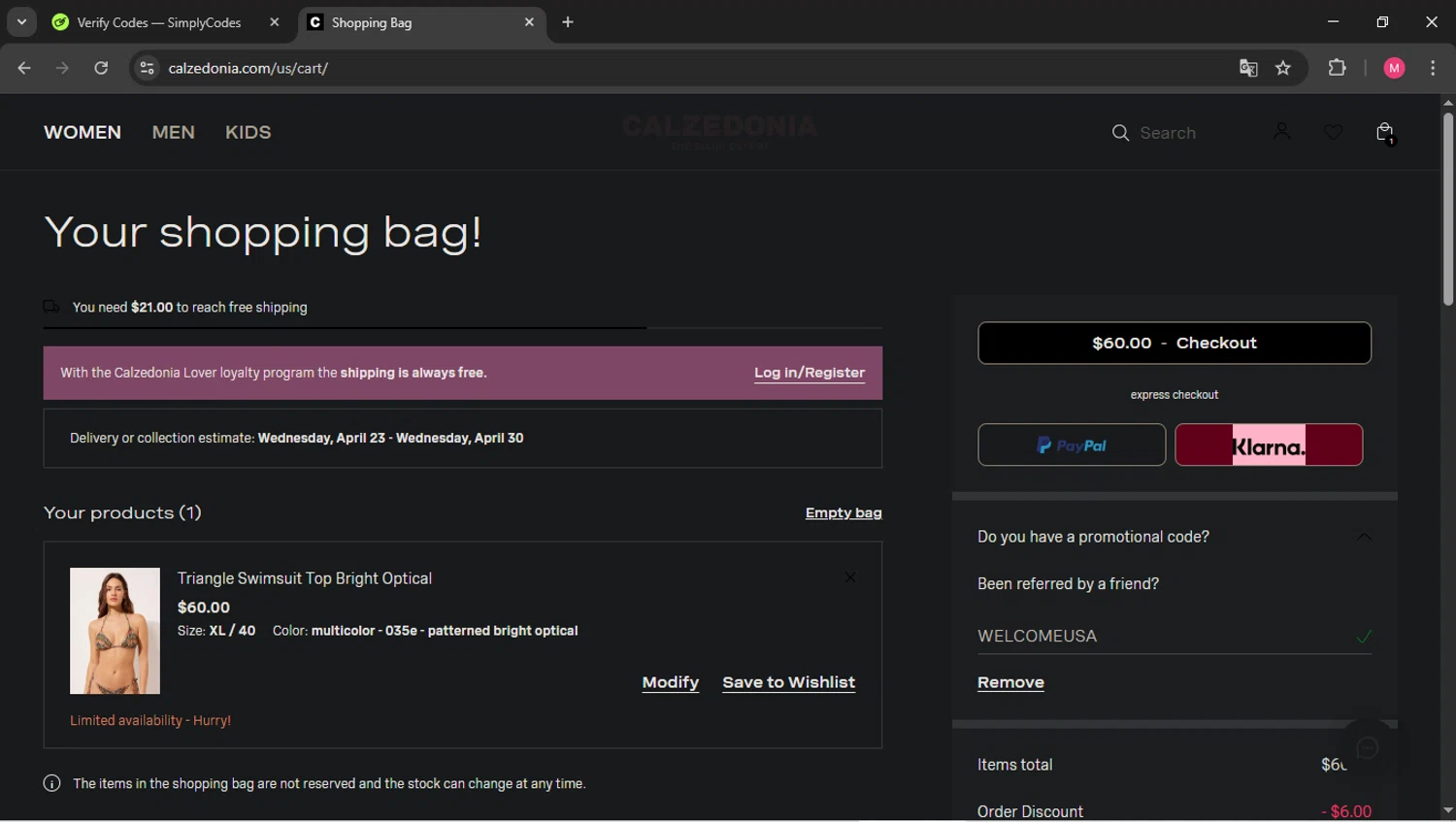Open the account profile icon
This screenshot has width=1456, height=822.
[1282, 131]
